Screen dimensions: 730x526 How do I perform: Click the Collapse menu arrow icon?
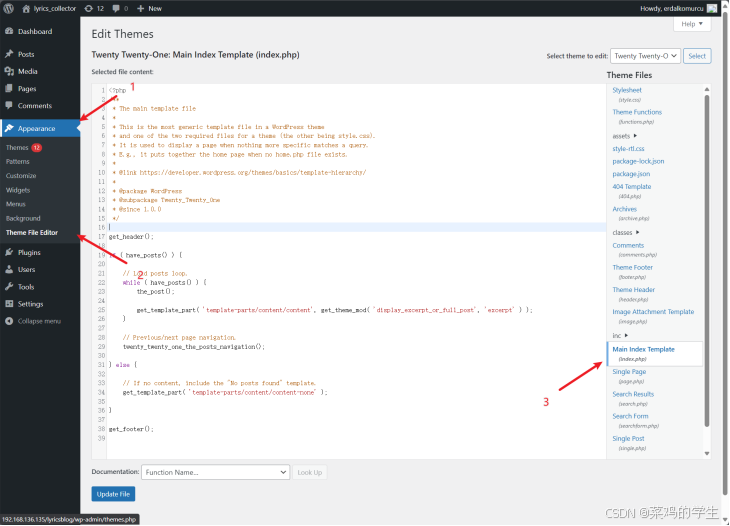tap(9, 321)
